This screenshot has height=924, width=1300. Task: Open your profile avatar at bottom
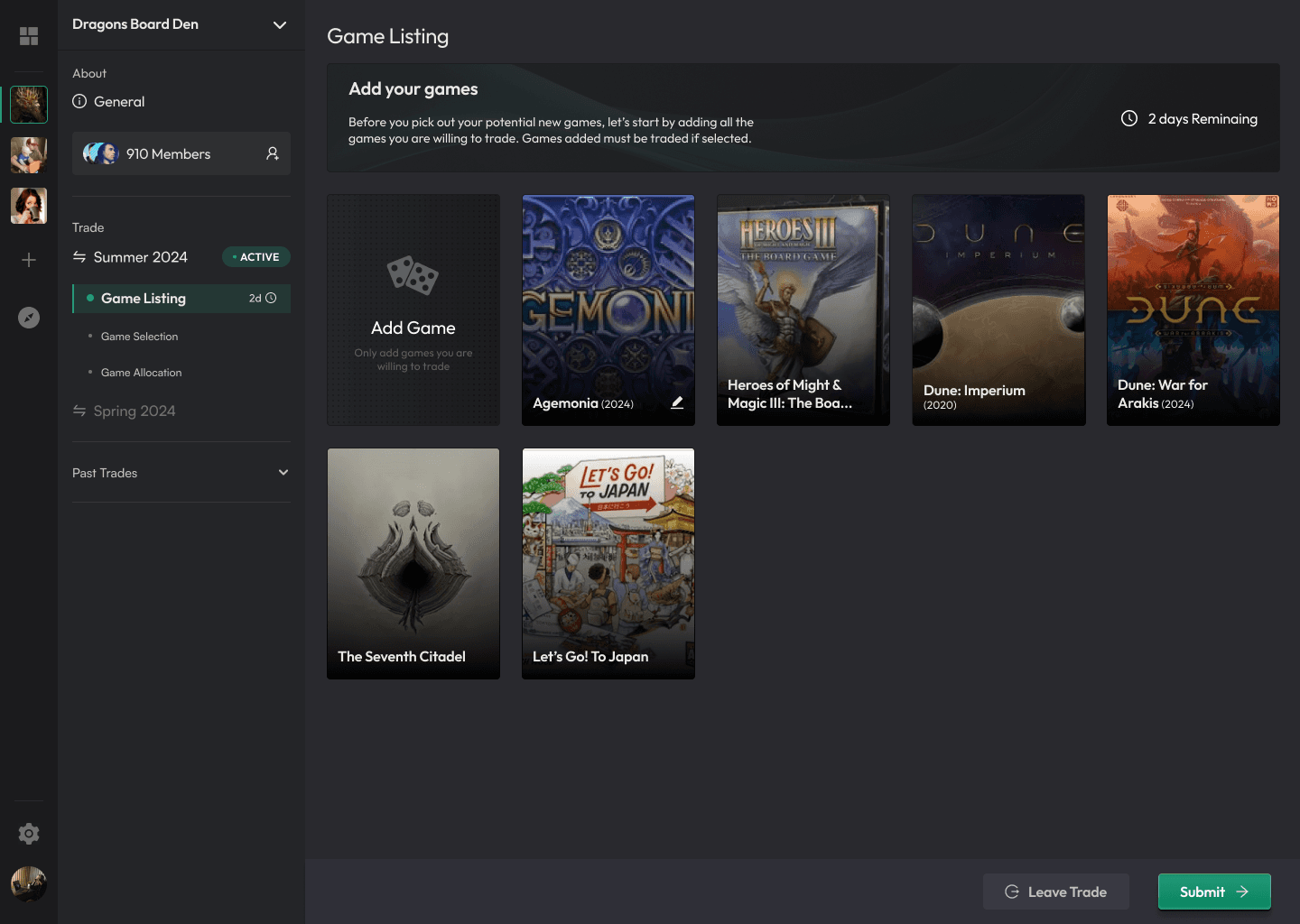point(29,884)
